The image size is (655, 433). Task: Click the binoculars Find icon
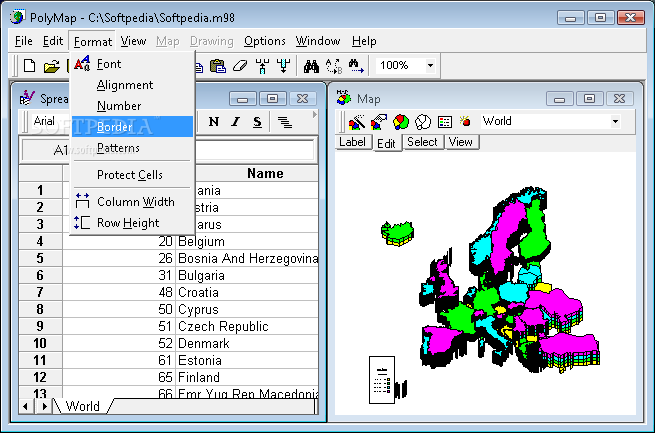pos(311,66)
